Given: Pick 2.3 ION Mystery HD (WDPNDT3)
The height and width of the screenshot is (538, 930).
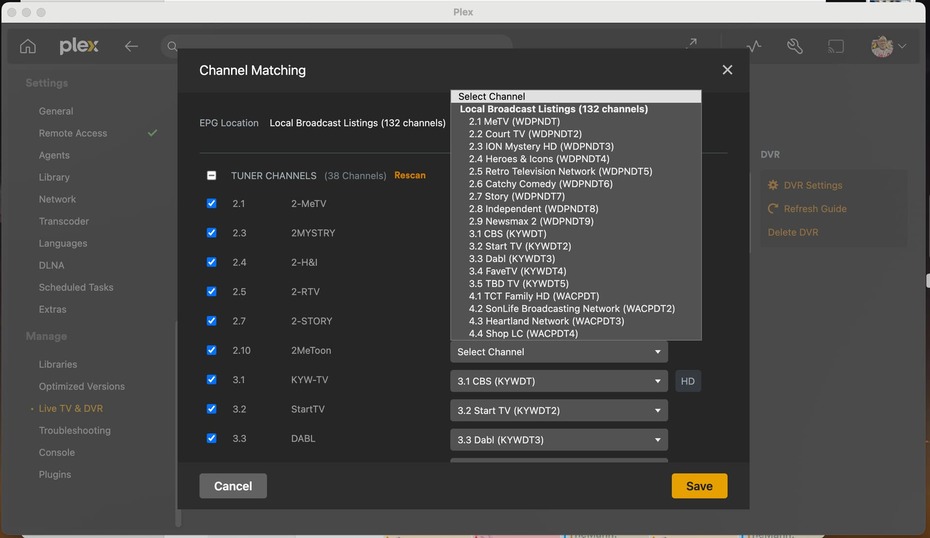Looking at the screenshot, I should tap(575, 146).
